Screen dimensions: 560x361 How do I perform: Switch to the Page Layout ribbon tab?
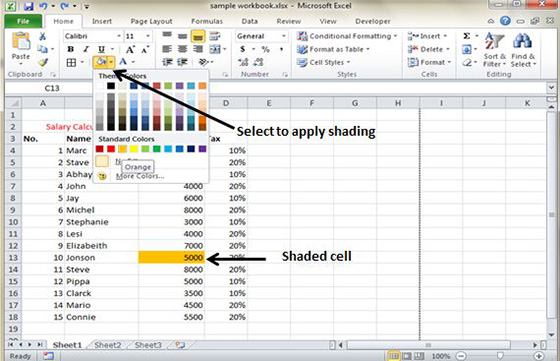point(151,21)
